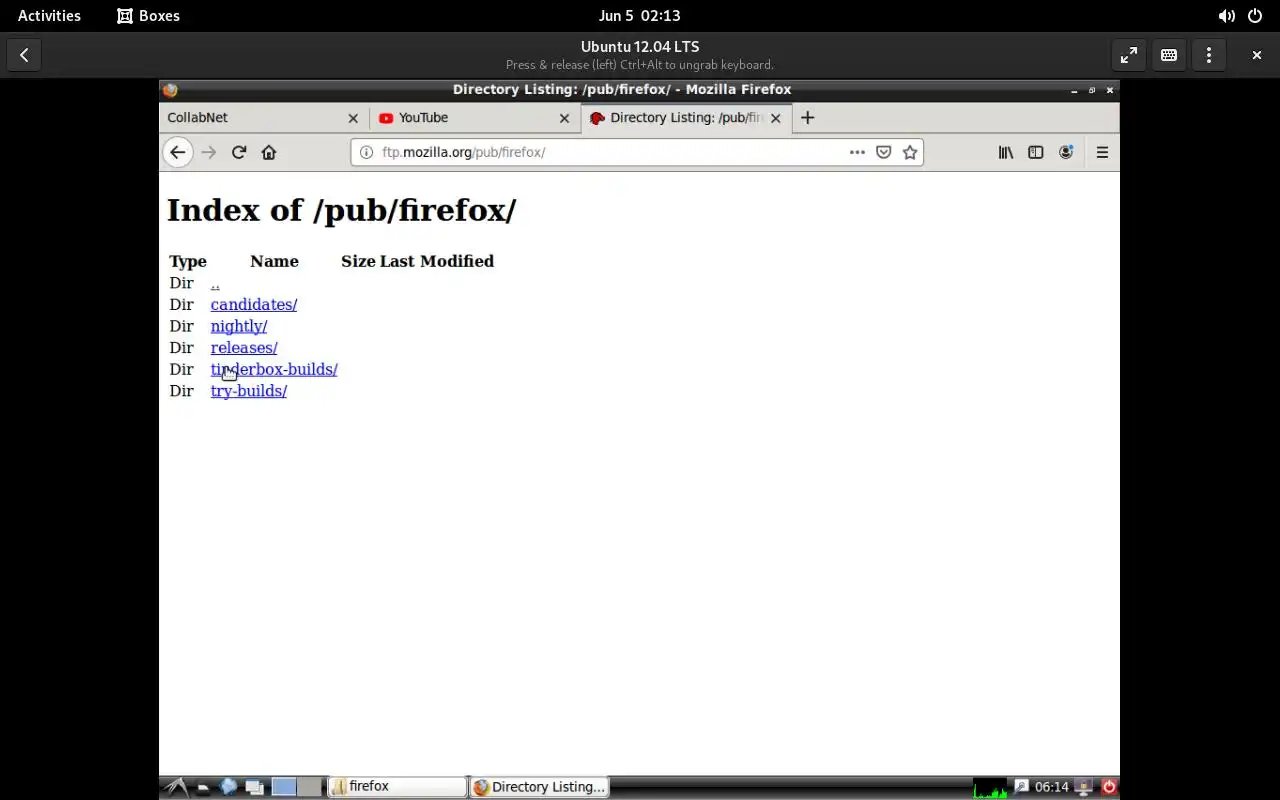Click the red guest logout power icon

click(x=1108, y=787)
